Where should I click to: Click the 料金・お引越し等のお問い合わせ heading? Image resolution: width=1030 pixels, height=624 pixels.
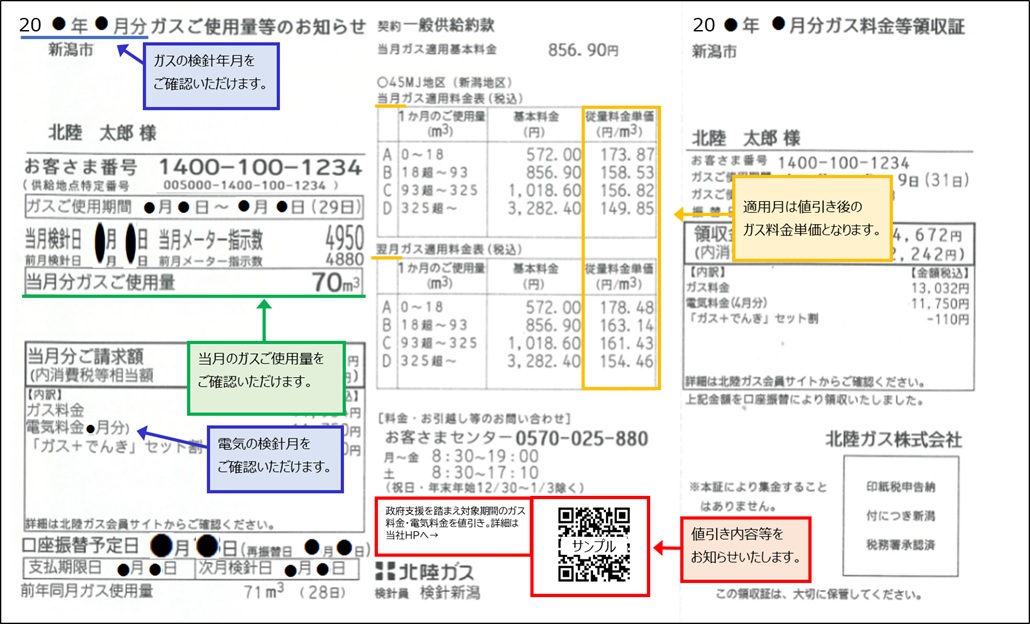pos(474,418)
